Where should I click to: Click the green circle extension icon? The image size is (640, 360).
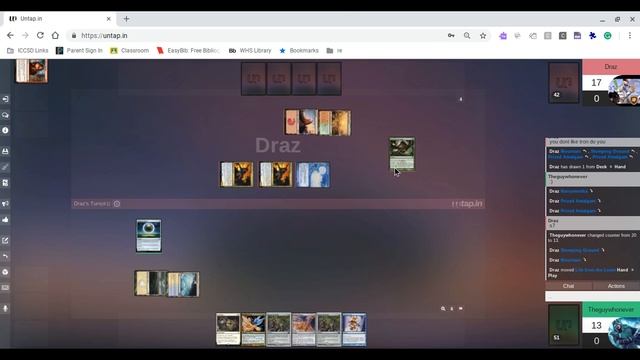[x=608, y=36]
